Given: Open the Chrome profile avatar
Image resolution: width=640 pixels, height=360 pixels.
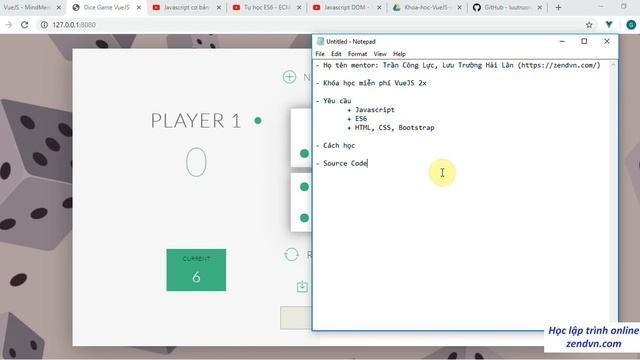Looking at the screenshot, I should click(x=631, y=25).
